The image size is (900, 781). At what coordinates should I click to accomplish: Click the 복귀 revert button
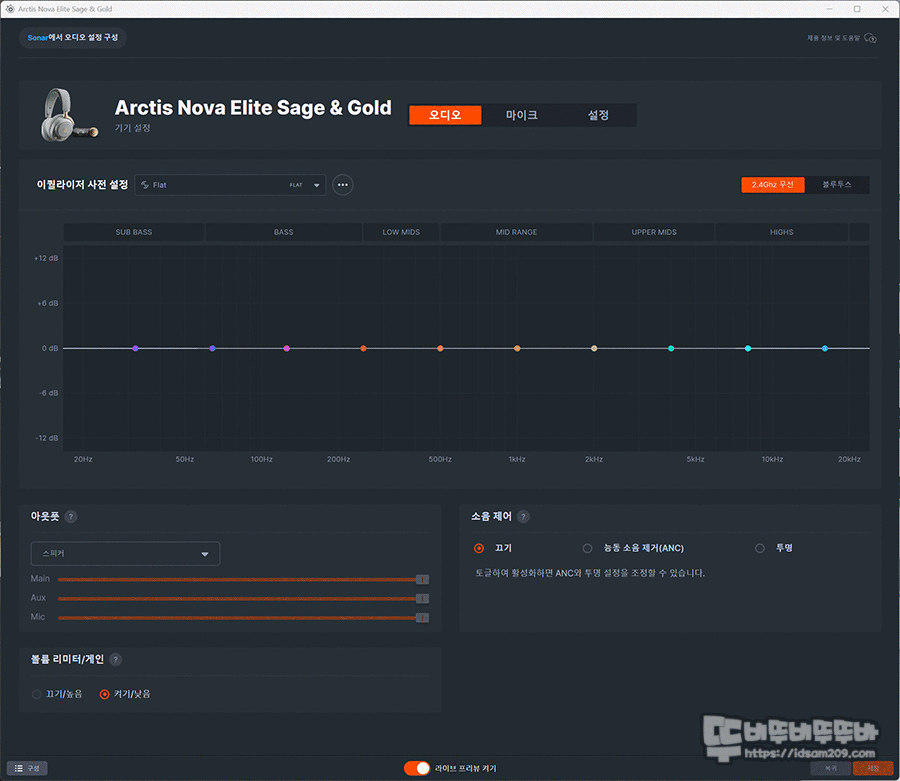pos(831,768)
